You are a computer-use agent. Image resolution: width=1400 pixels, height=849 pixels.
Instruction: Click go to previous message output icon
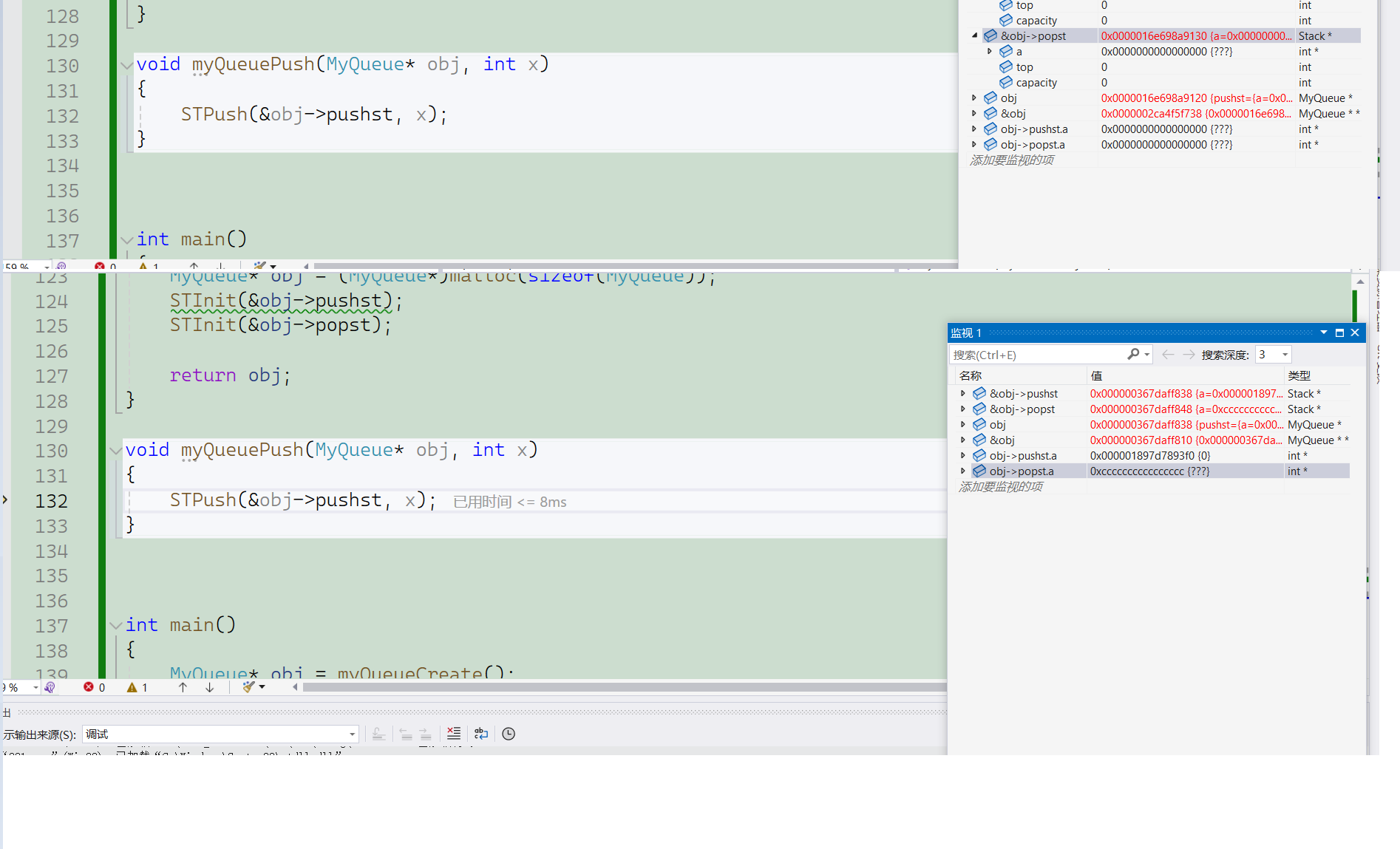[x=406, y=734]
